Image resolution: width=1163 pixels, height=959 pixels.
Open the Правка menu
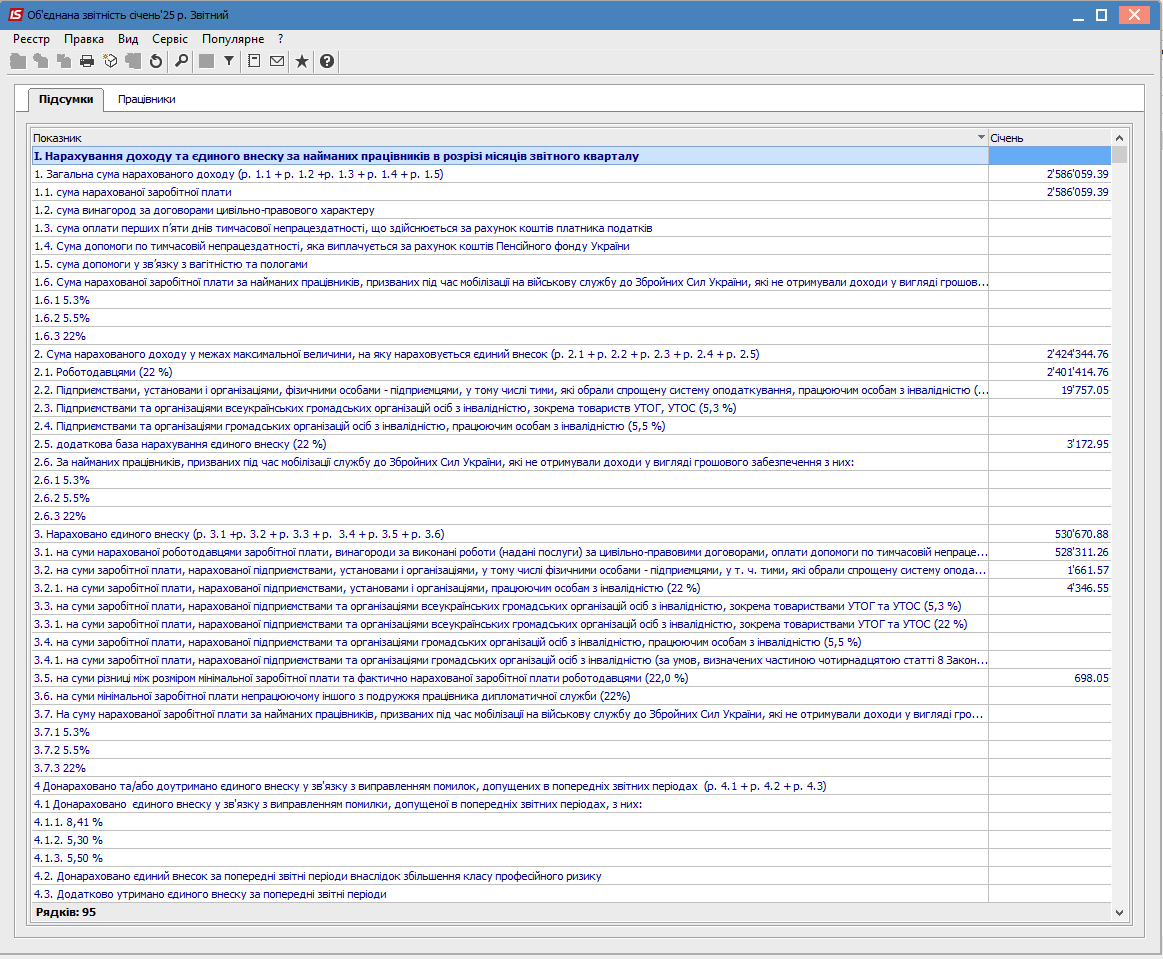click(84, 39)
